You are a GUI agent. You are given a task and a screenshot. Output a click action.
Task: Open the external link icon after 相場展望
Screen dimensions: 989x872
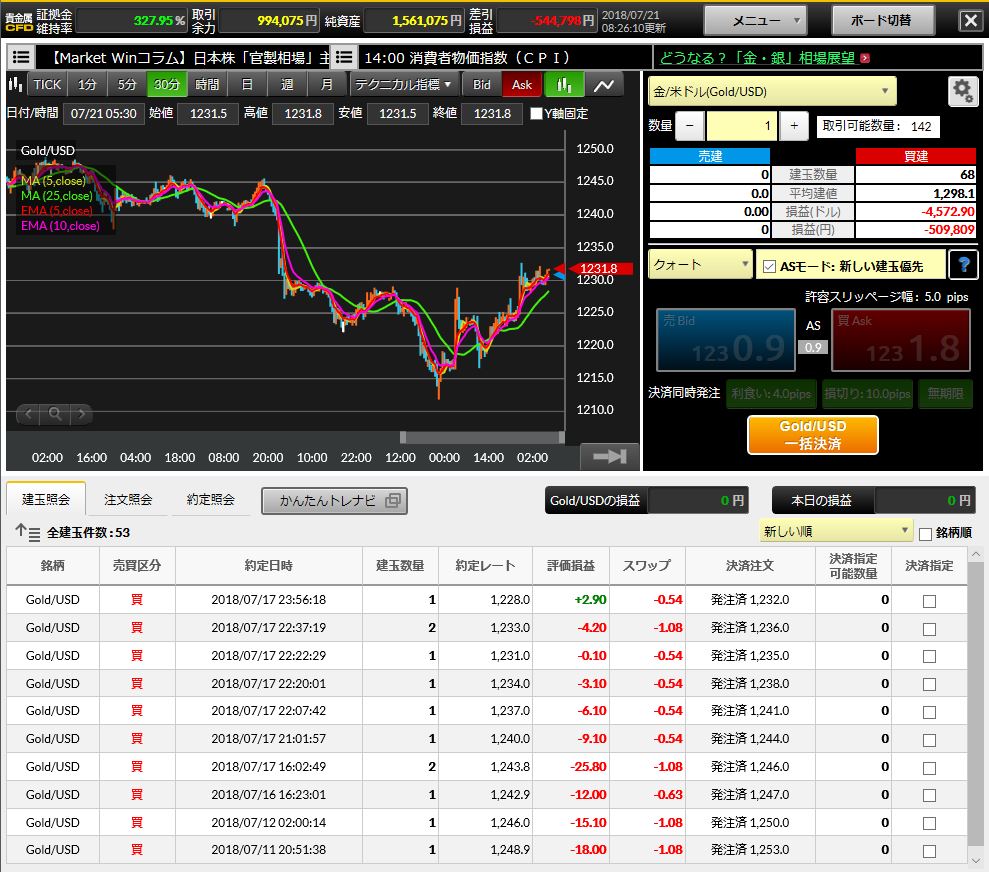point(865,58)
